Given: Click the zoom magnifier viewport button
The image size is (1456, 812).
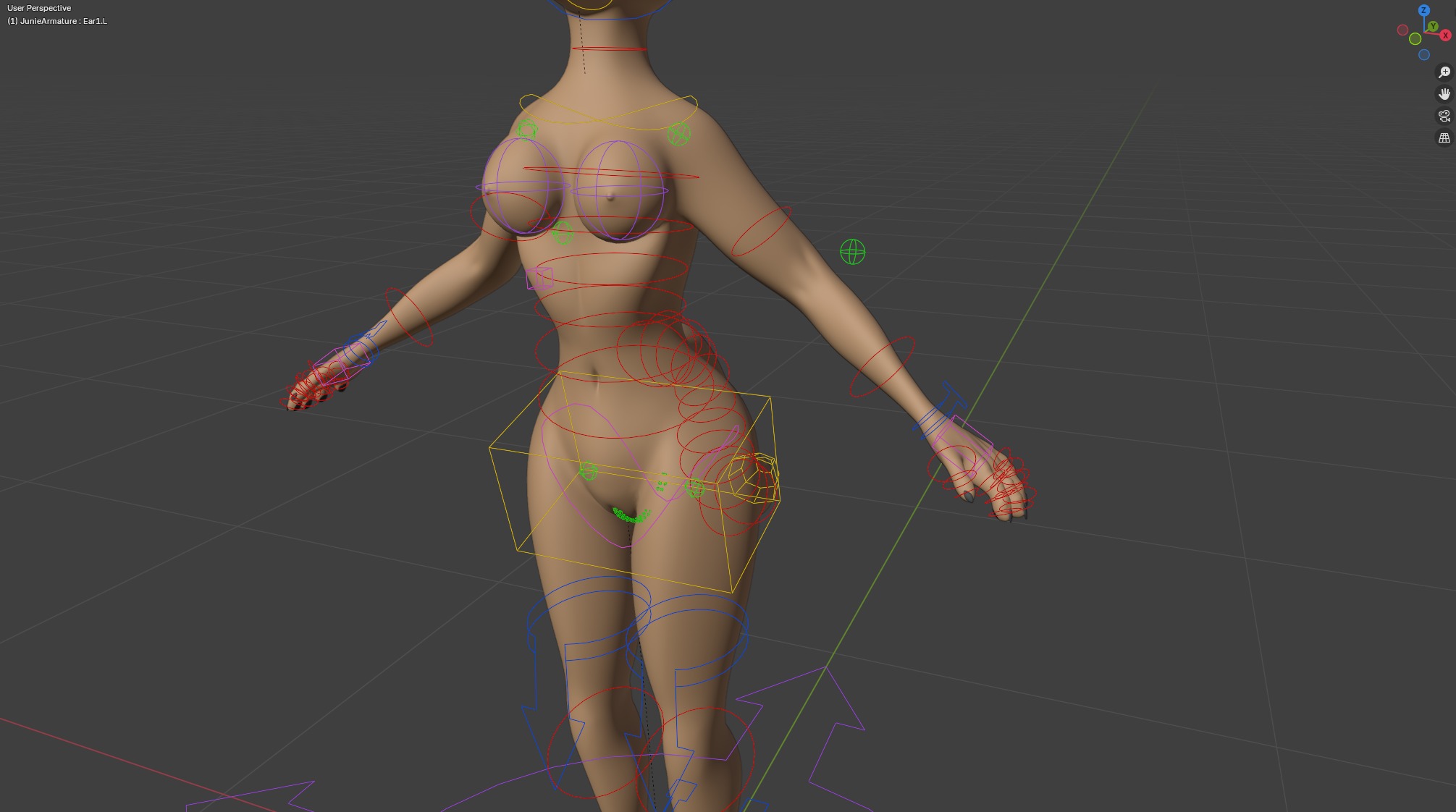Looking at the screenshot, I should coord(1444,72).
